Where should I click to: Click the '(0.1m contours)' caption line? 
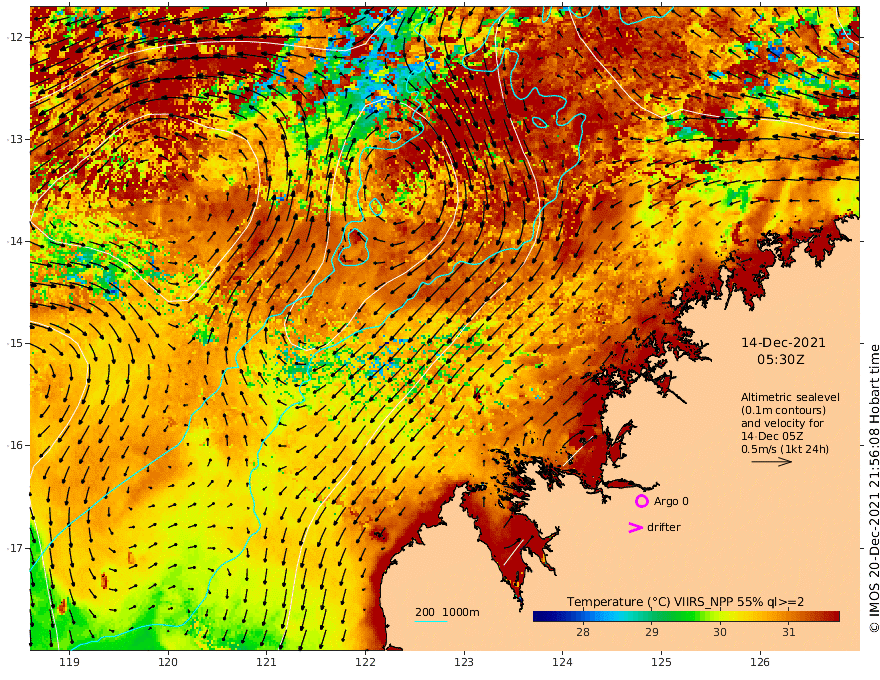(x=783, y=410)
